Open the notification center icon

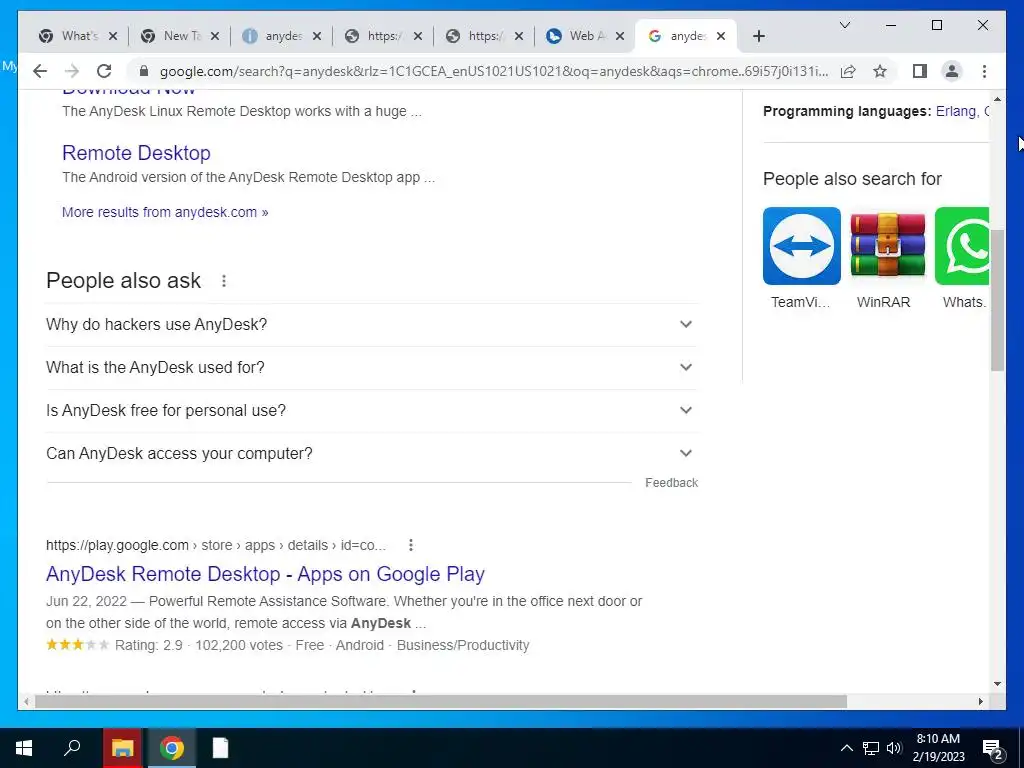tap(993, 749)
